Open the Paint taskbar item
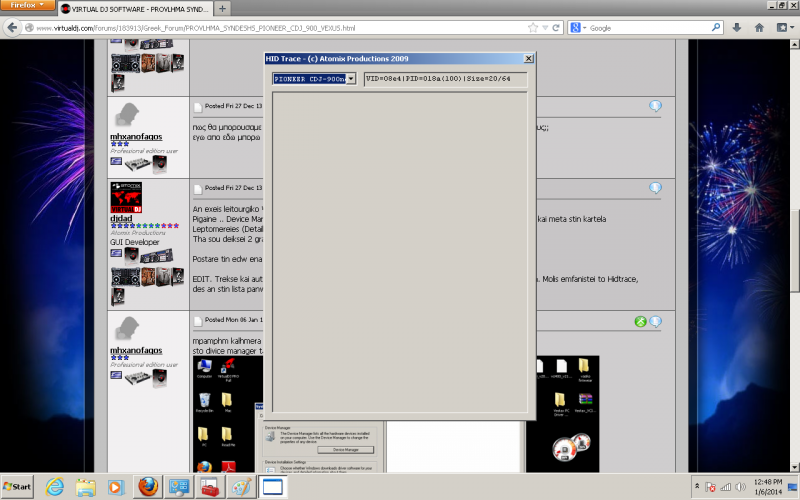 [241, 487]
